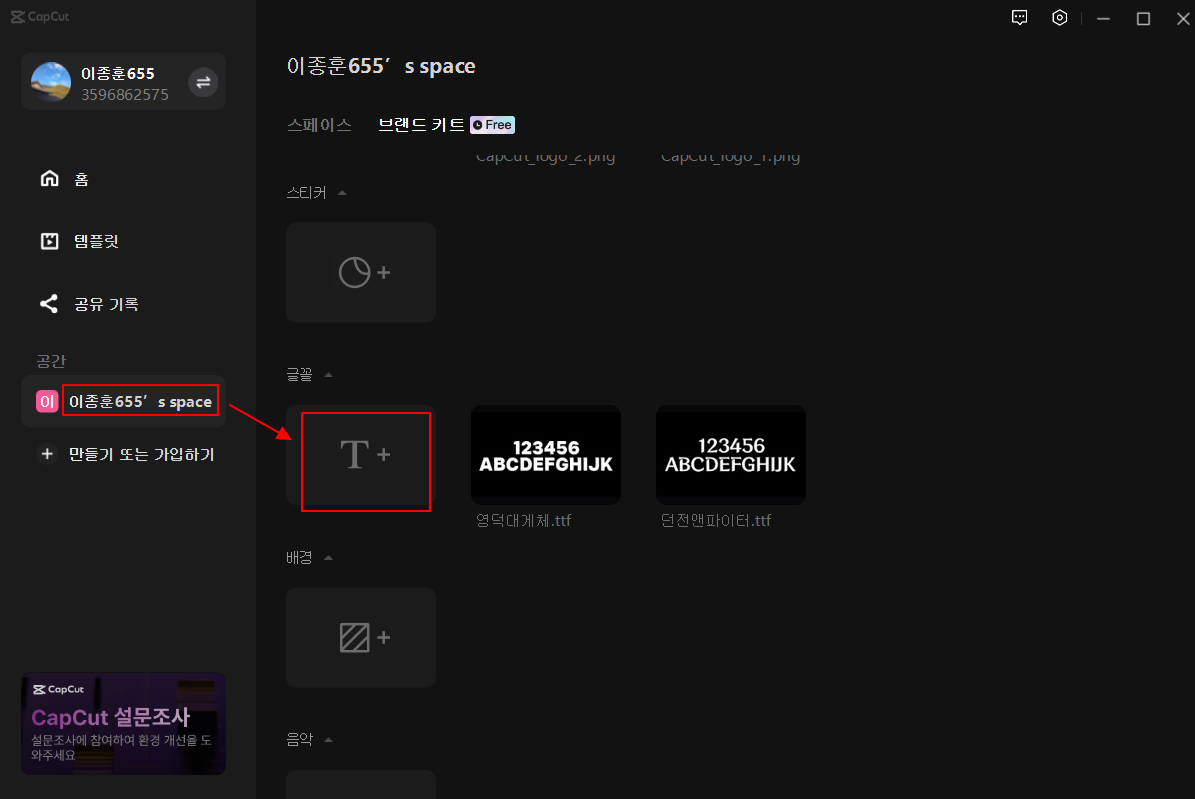Click the pink 이 space badge
This screenshot has width=1195, height=799.
47,401
